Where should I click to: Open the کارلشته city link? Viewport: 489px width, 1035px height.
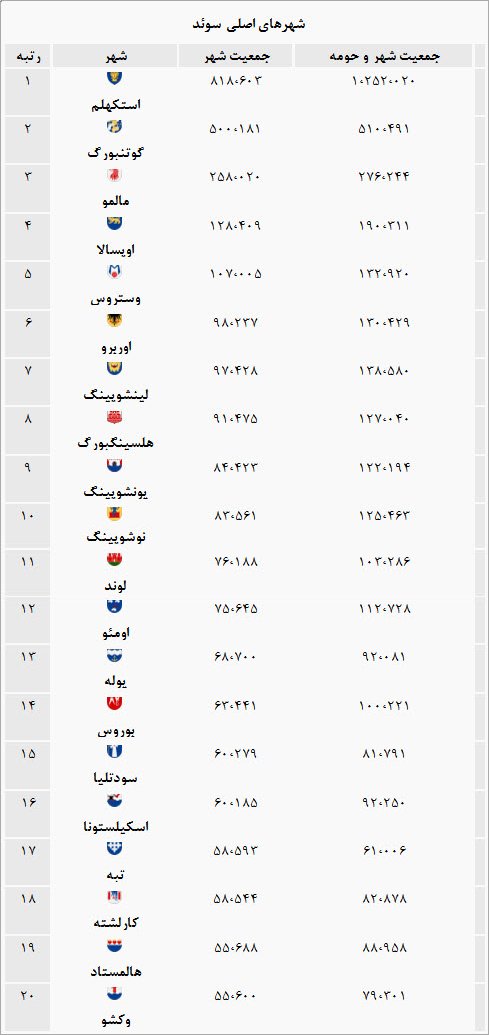point(114,923)
